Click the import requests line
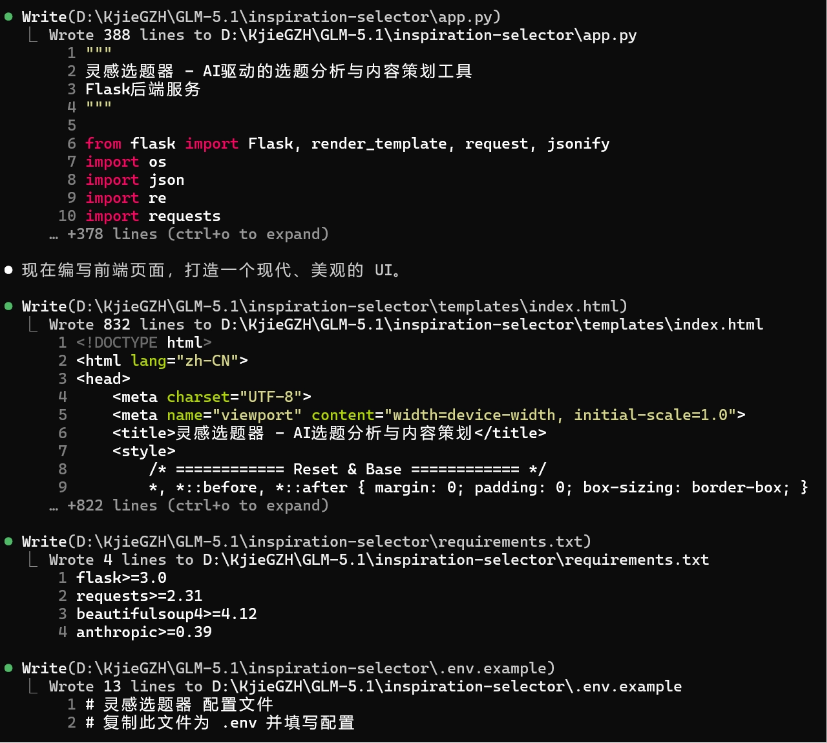Image resolution: width=827 pixels, height=743 pixels. pos(153,216)
